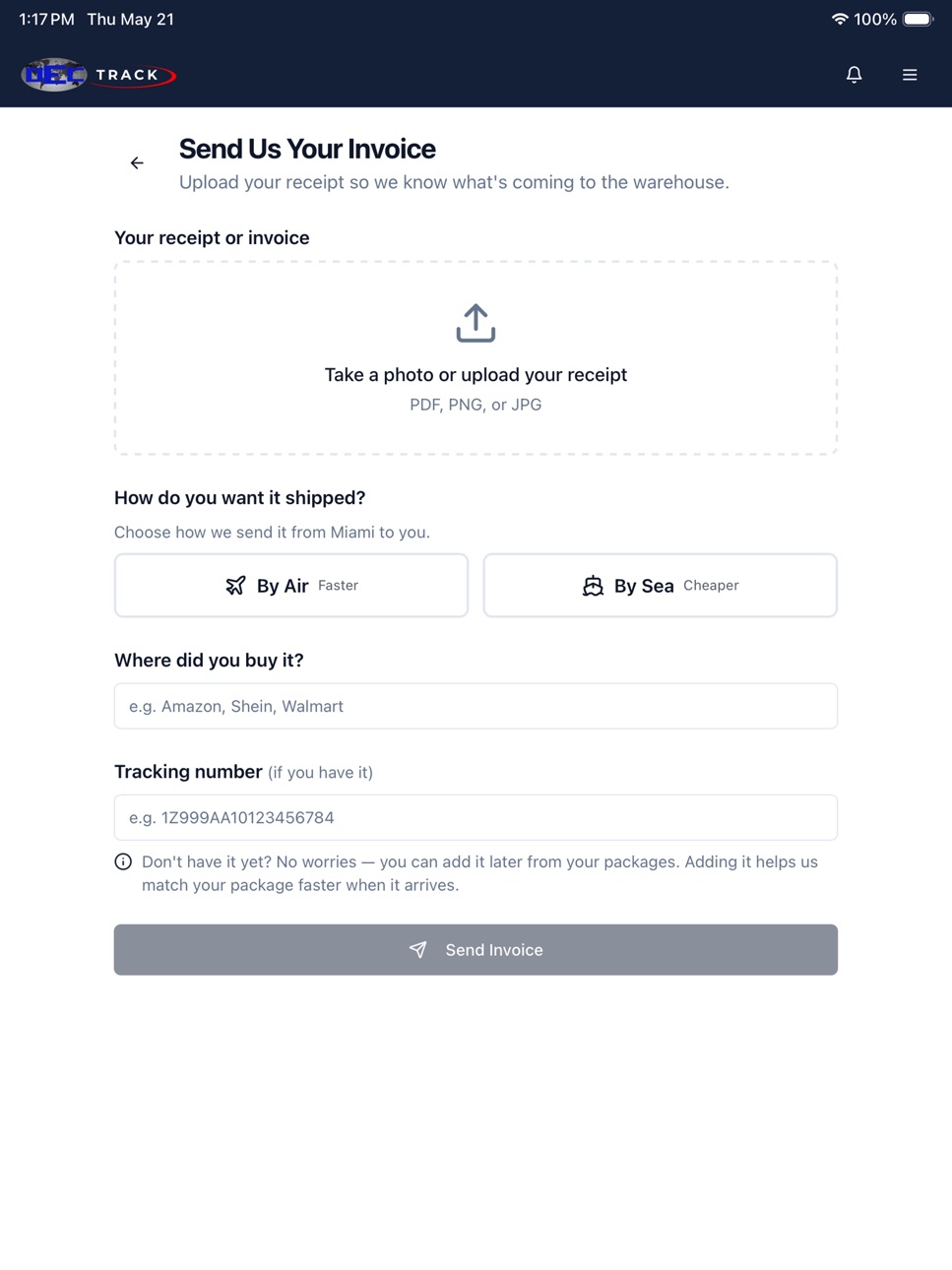Tap the NEC Track logo
The height and width of the screenshot is (1270, 952).
coord(98,75)
